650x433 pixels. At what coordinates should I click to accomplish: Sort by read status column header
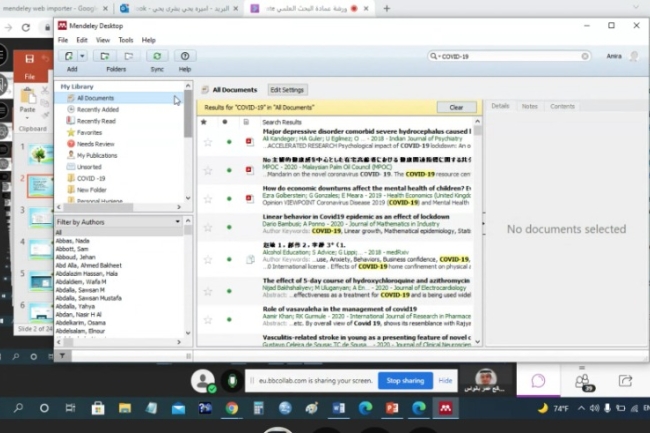click(225, 122)
